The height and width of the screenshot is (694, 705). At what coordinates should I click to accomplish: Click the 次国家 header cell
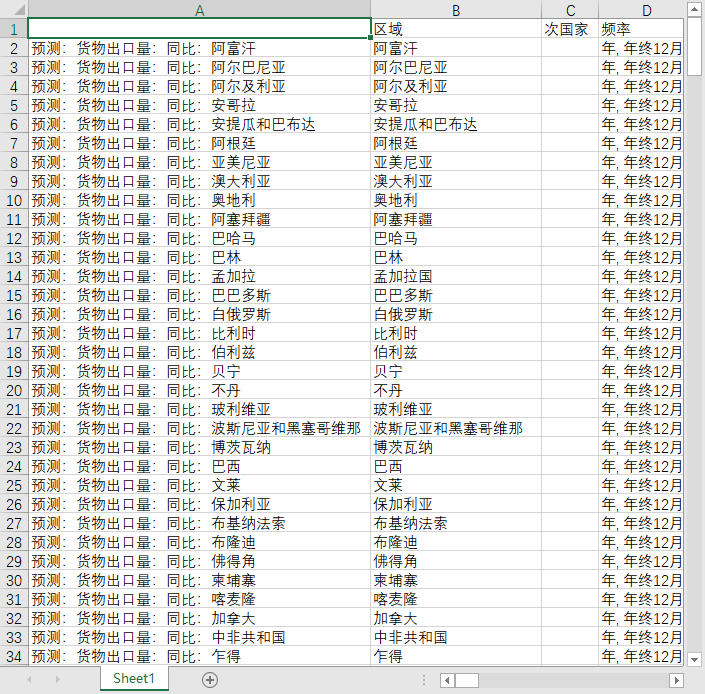(x=570, y=29)
